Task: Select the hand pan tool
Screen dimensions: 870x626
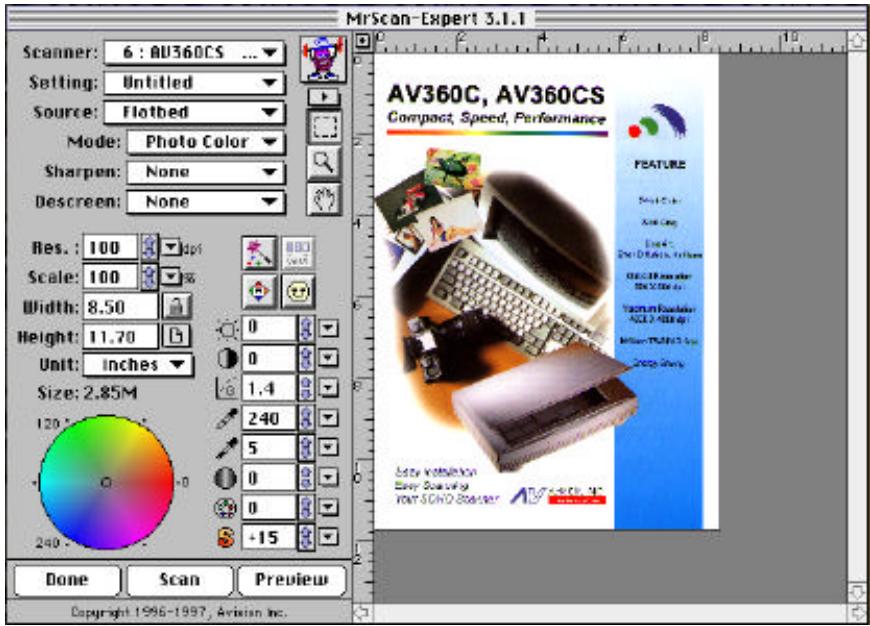Action: point(325,199)
